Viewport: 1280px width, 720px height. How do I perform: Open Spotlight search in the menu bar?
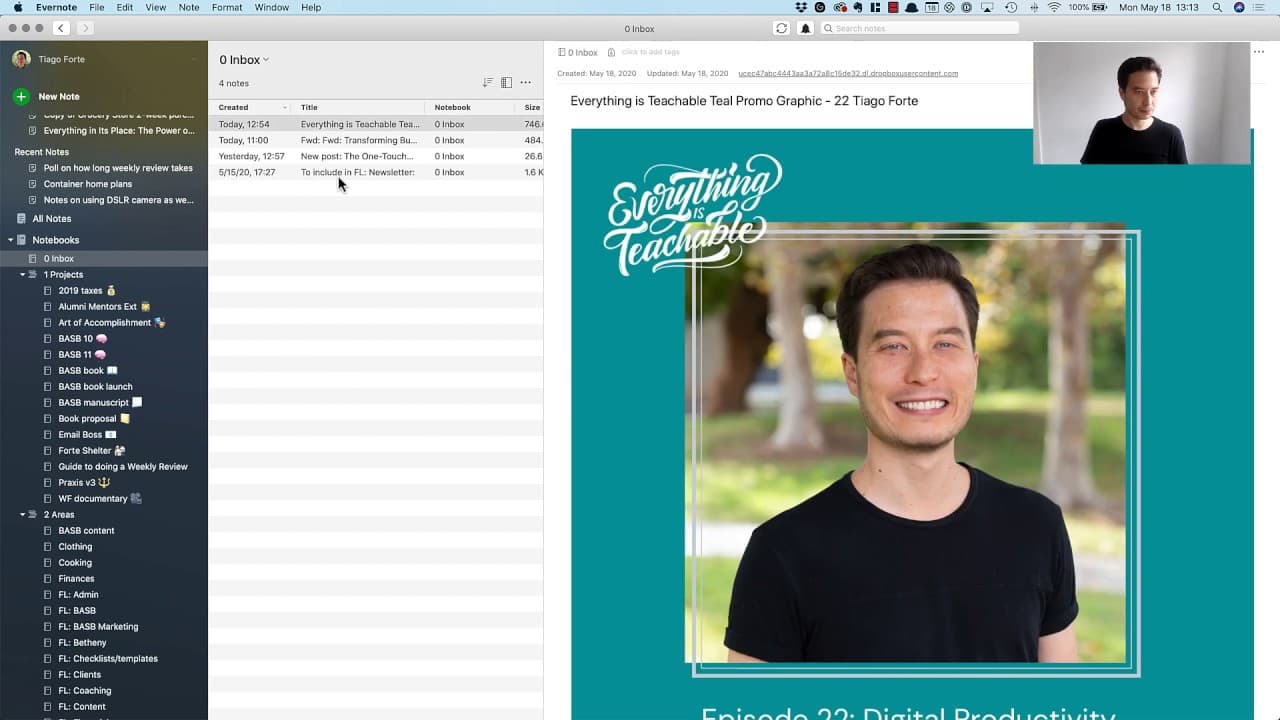tap(1217, 7)
